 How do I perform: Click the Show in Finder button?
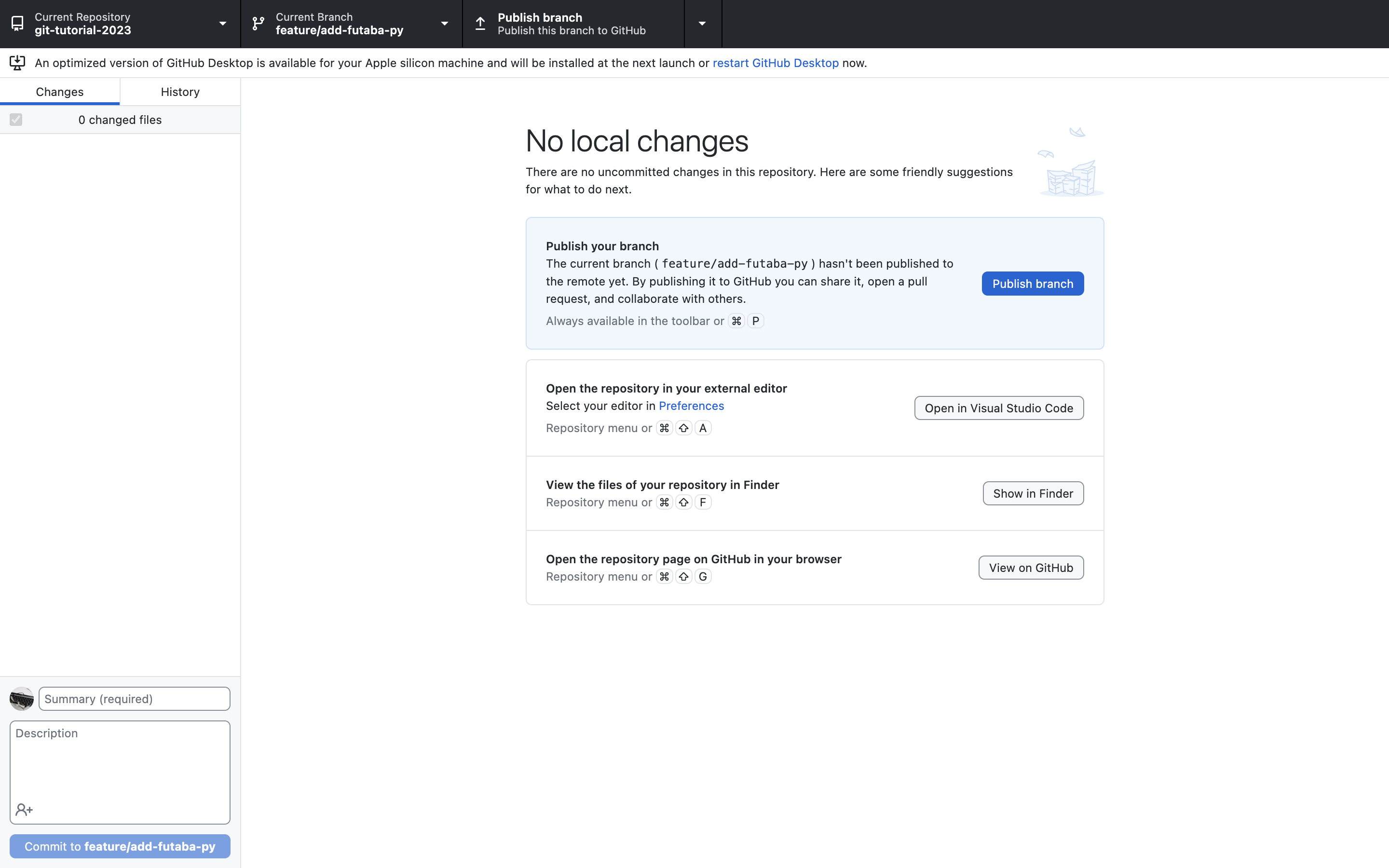pos(1033,494)
